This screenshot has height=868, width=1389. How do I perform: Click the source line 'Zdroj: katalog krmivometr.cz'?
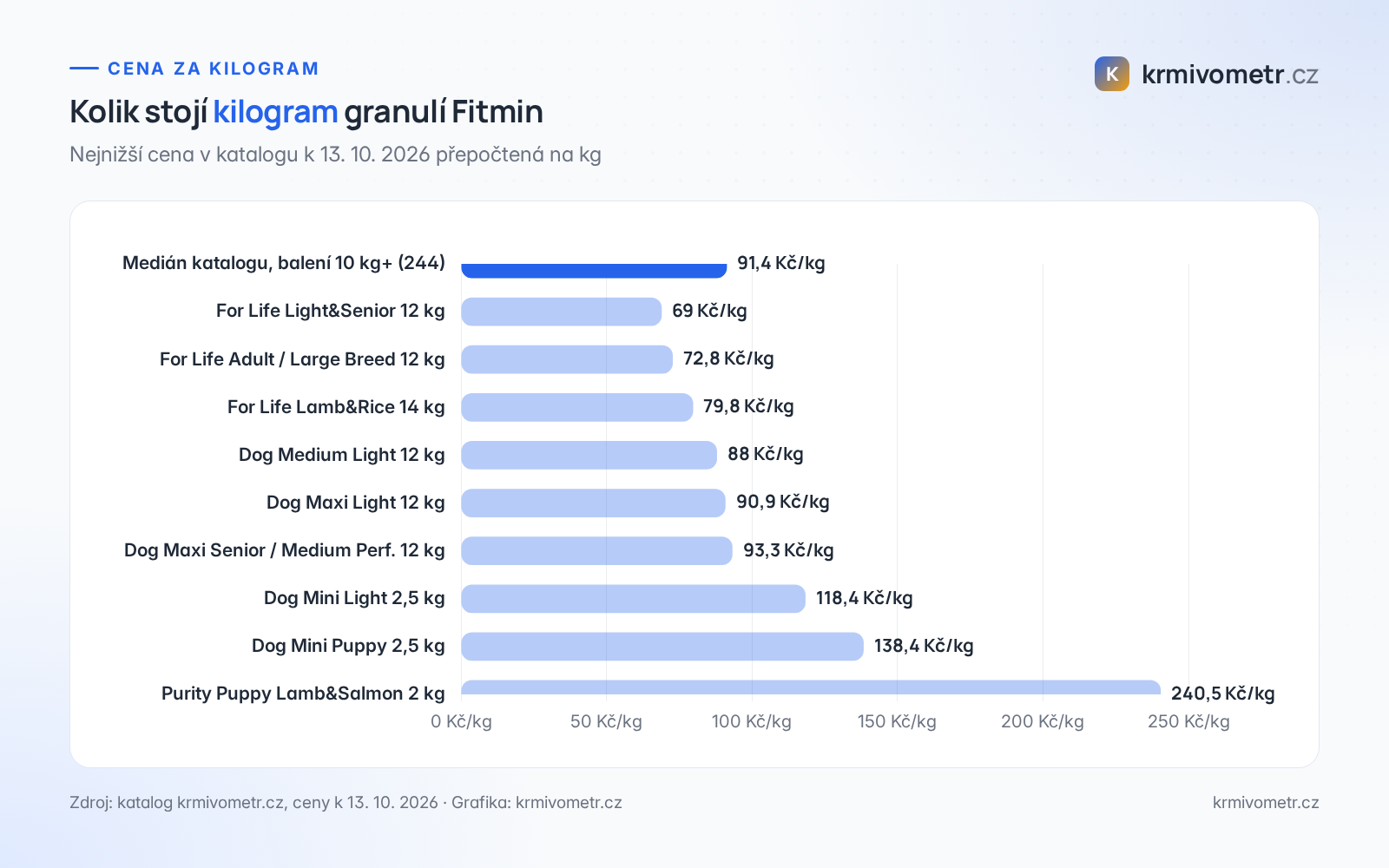(177, 802)
